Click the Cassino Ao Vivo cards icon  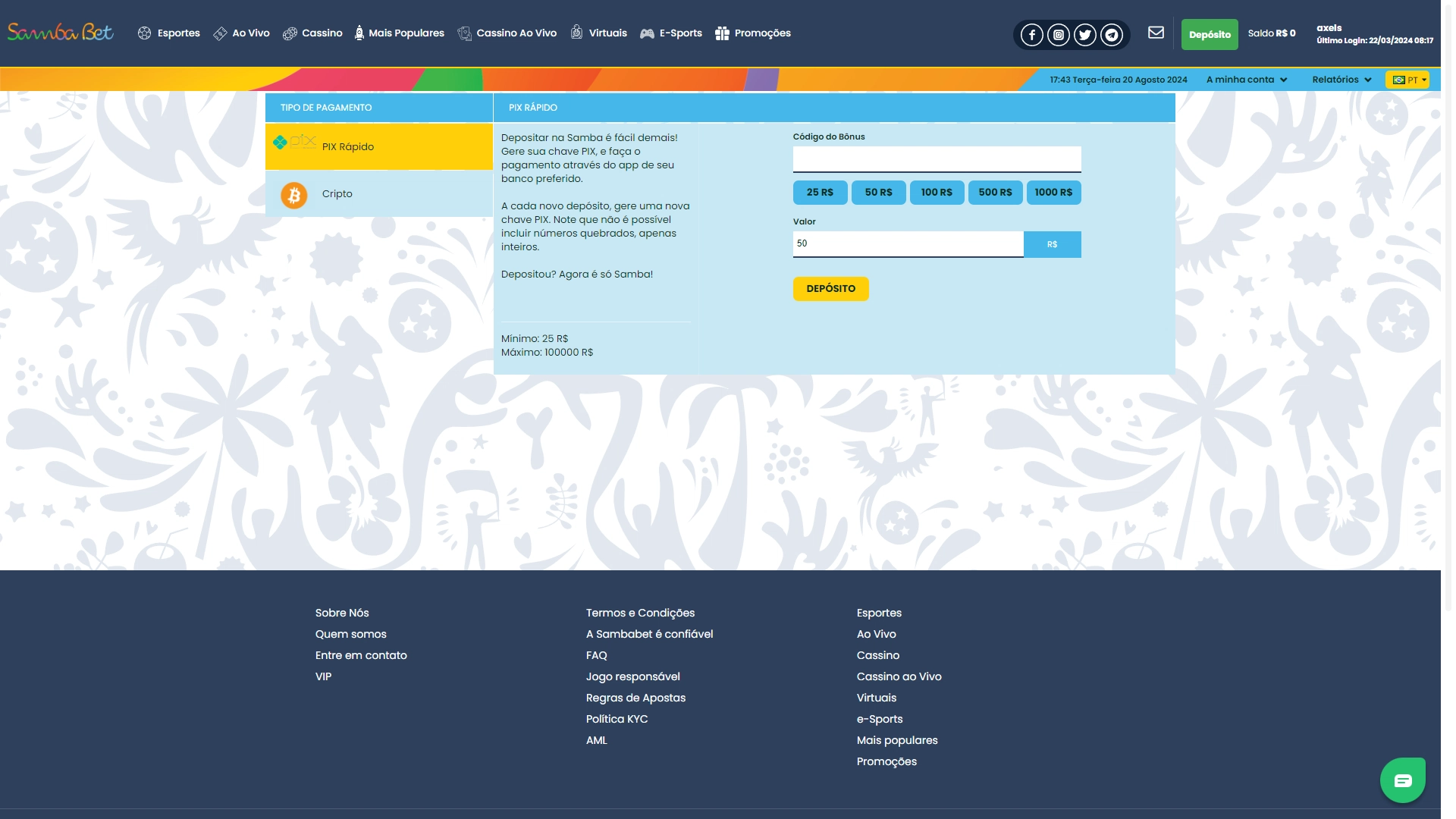[x=464, y=33]
